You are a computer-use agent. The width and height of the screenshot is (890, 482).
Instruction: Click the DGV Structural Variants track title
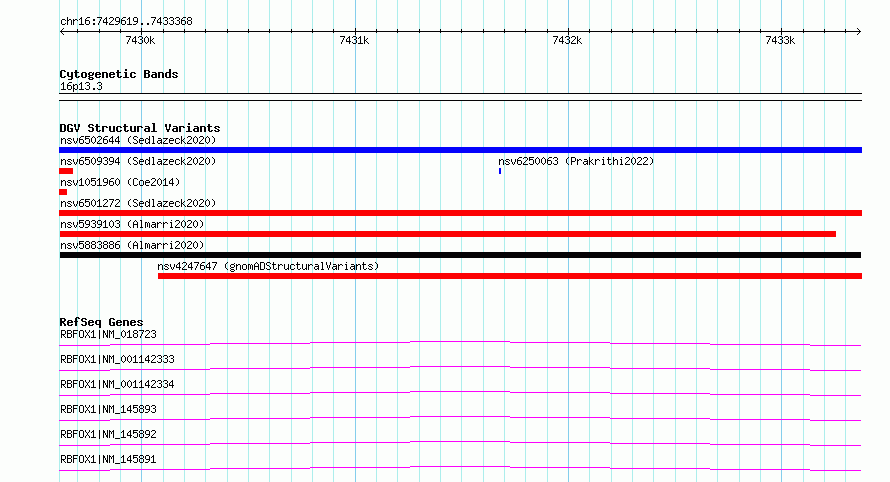[x=140, y=128]
